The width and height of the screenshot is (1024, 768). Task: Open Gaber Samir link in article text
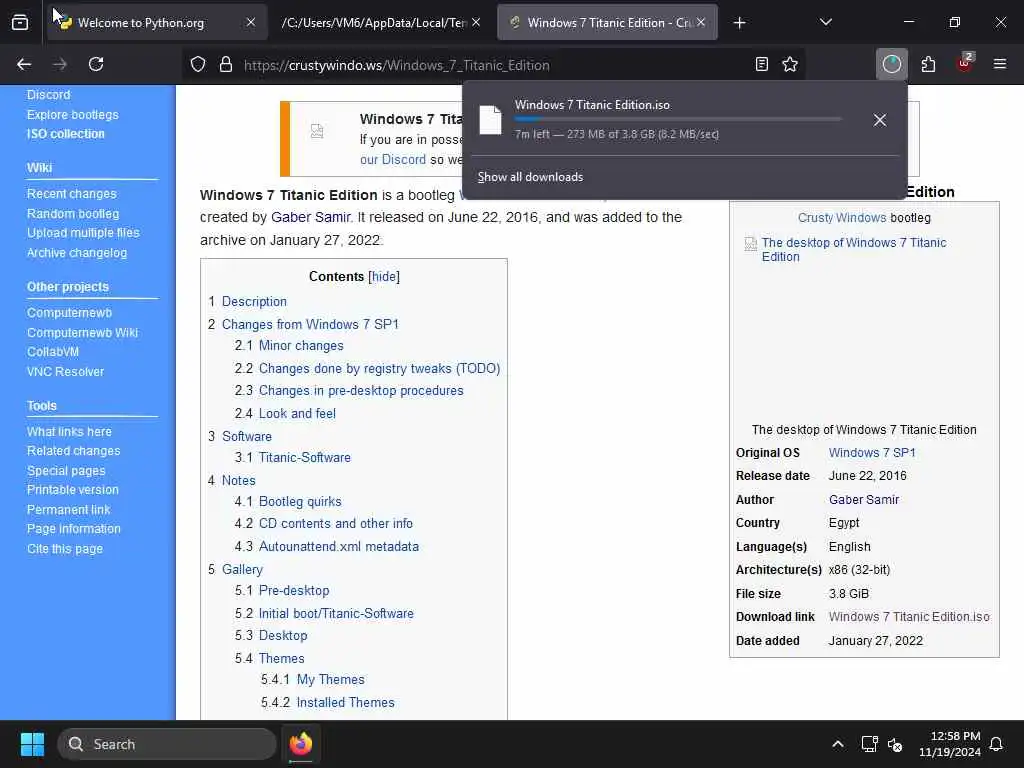coord(311,217)
